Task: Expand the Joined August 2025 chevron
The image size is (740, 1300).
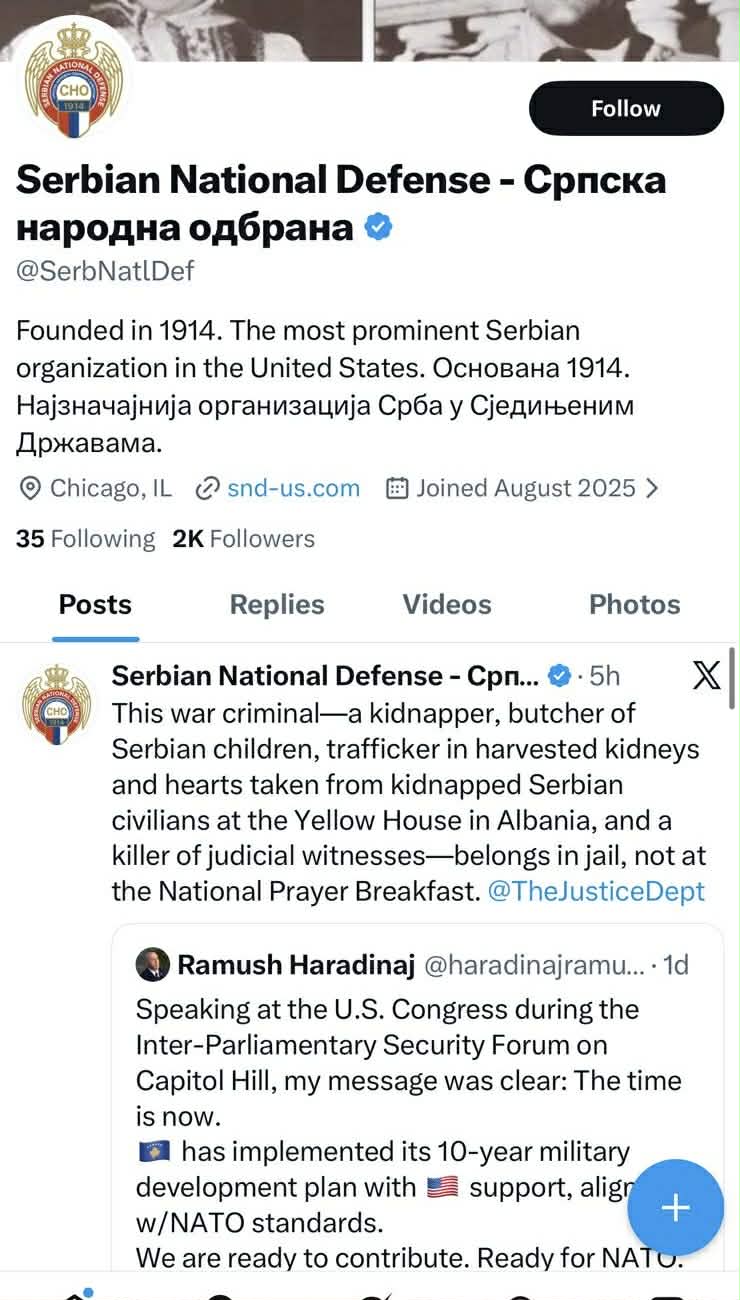Action: tap(652, 488)
